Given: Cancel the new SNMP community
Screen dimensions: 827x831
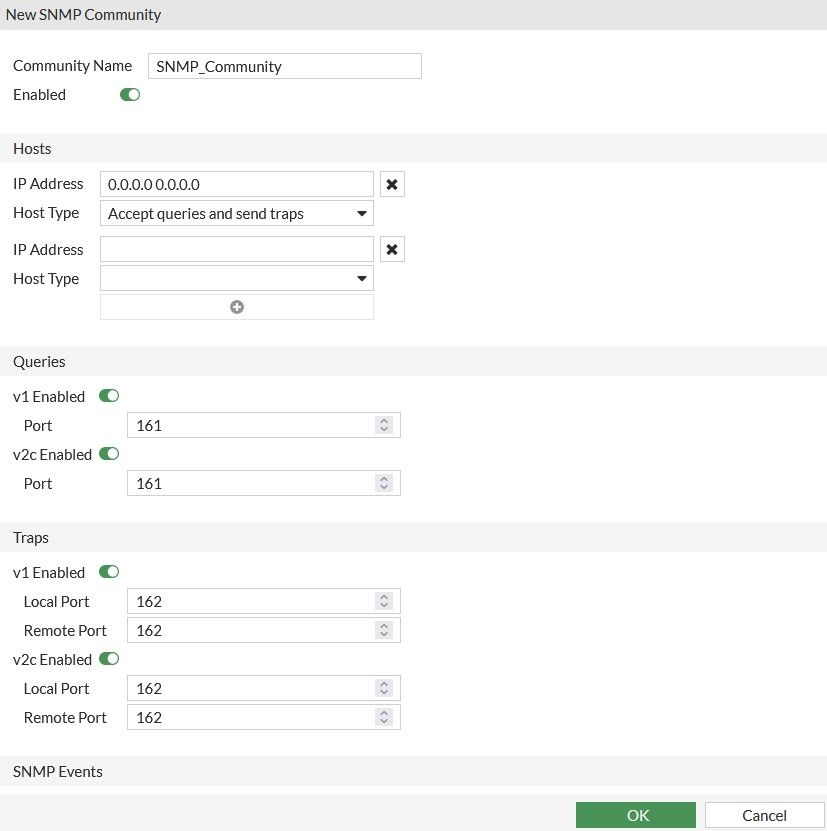Looking at the screenshot, I should [764, 815].
